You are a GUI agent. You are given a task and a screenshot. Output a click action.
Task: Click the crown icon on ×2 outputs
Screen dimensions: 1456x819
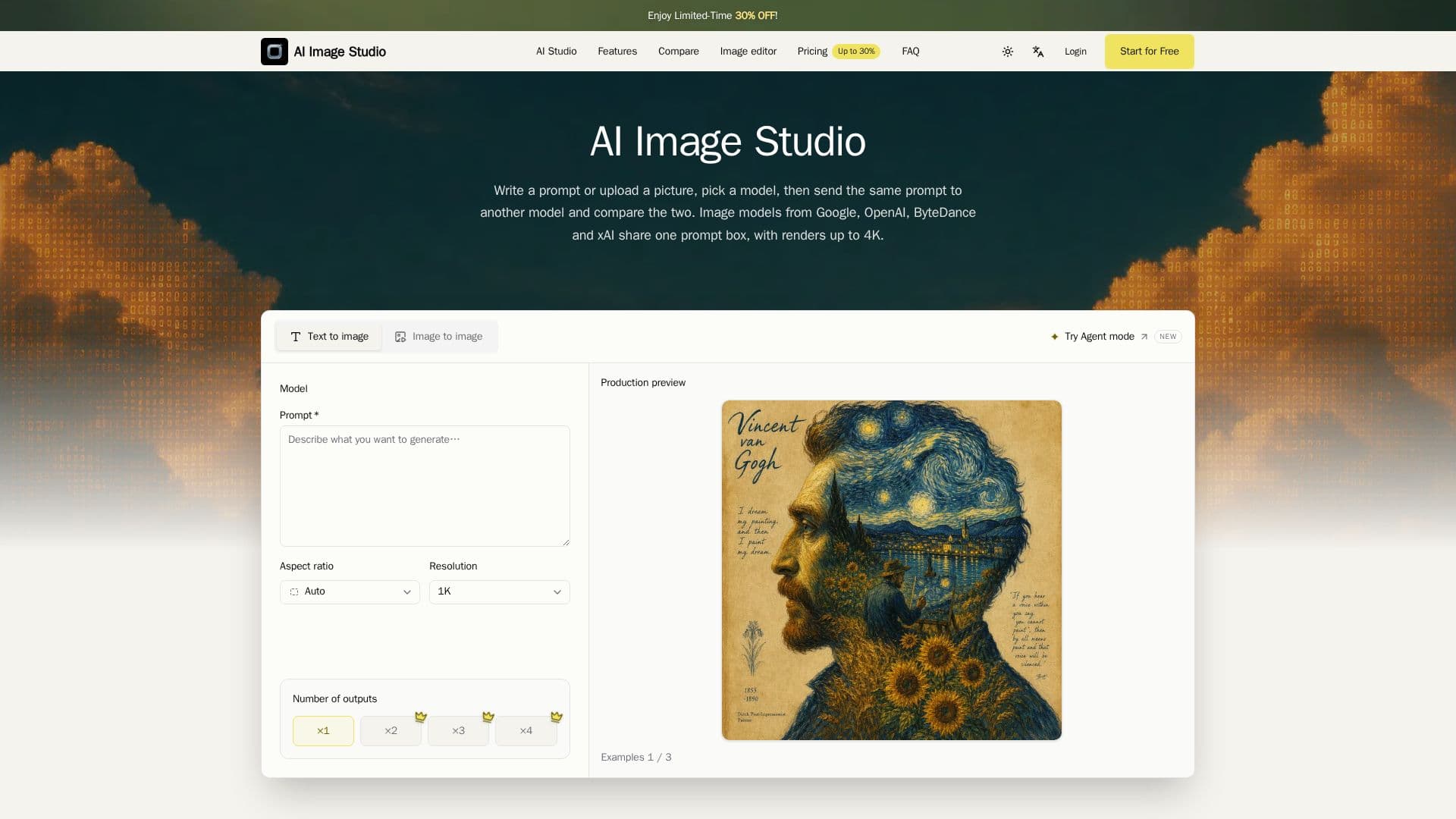421,717
